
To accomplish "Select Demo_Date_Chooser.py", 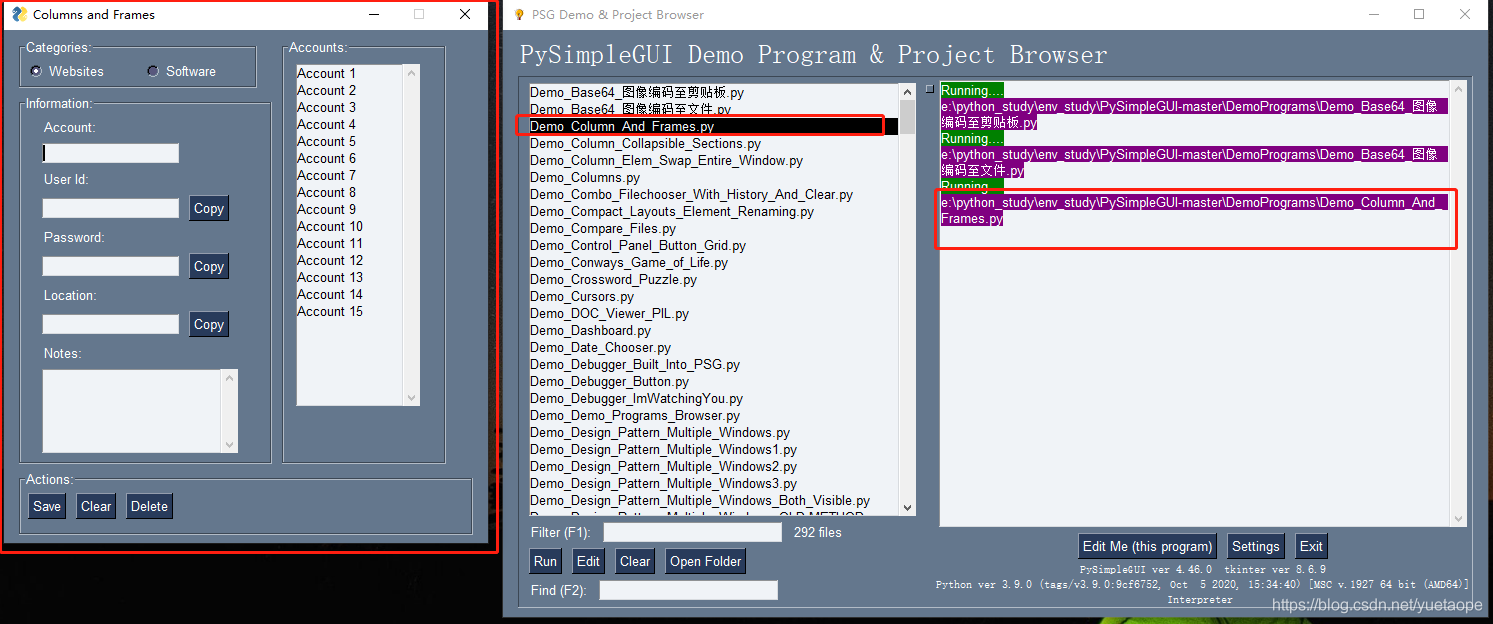I will [x=713, y=347].
